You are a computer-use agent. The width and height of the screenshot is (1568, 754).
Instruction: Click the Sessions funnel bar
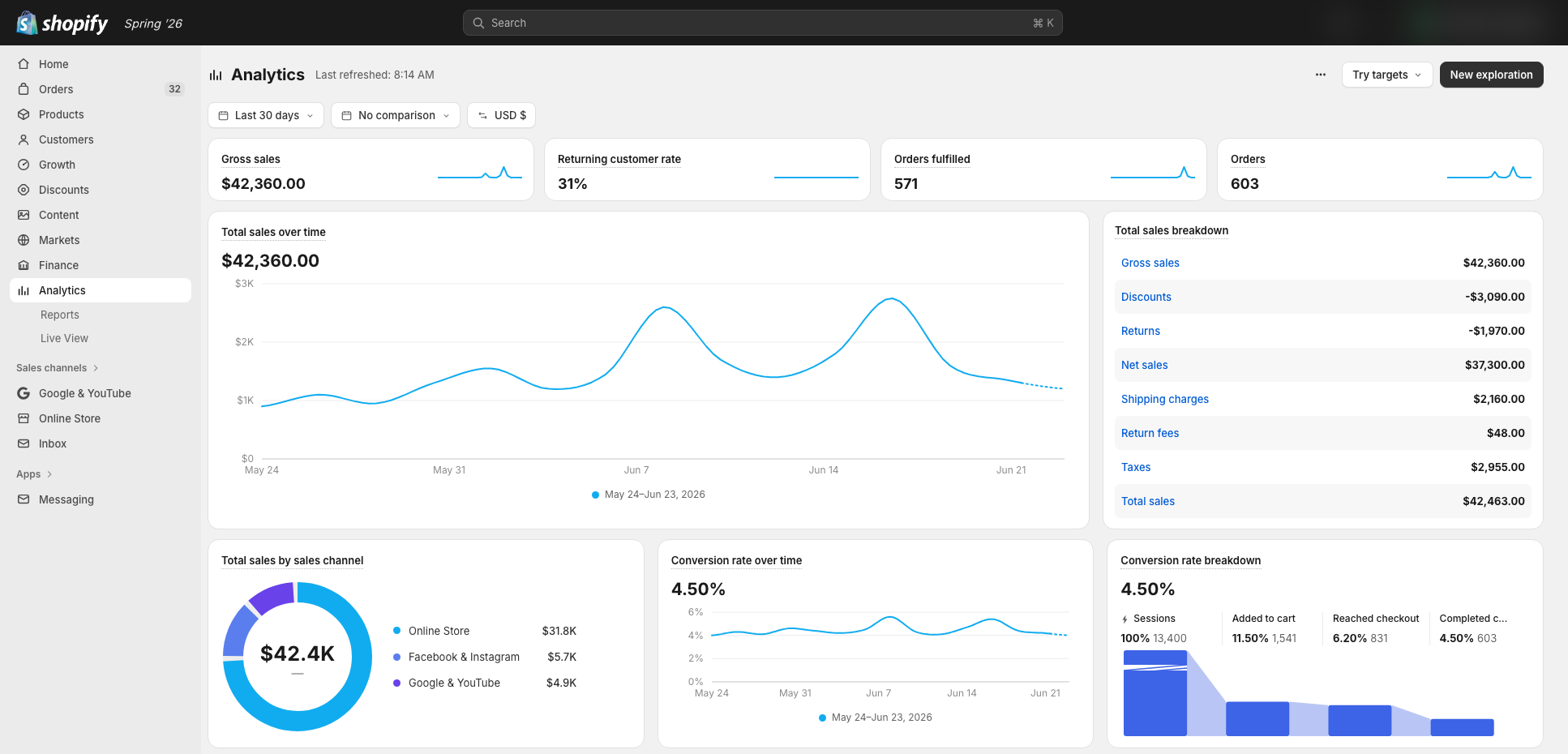click(1155, 693)
